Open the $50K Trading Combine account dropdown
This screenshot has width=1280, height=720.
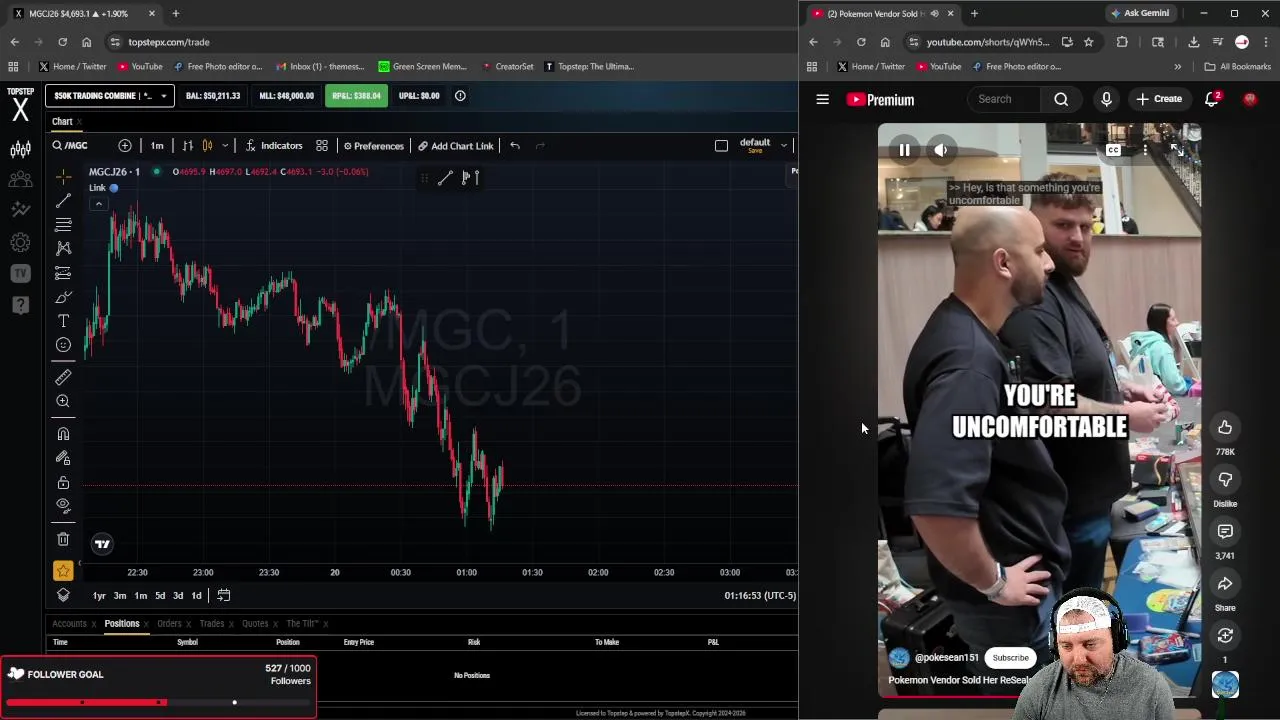(x=109, y=96)
